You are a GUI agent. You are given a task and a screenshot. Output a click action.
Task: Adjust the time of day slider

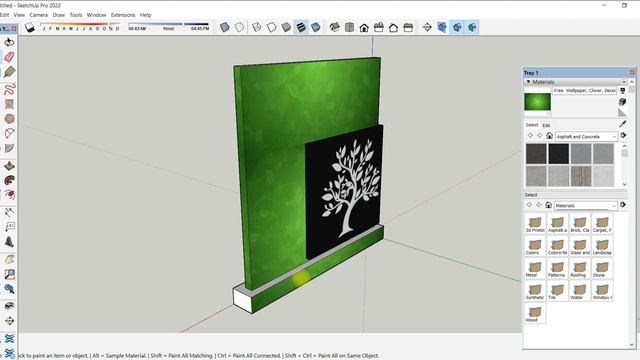click(169, 27)
